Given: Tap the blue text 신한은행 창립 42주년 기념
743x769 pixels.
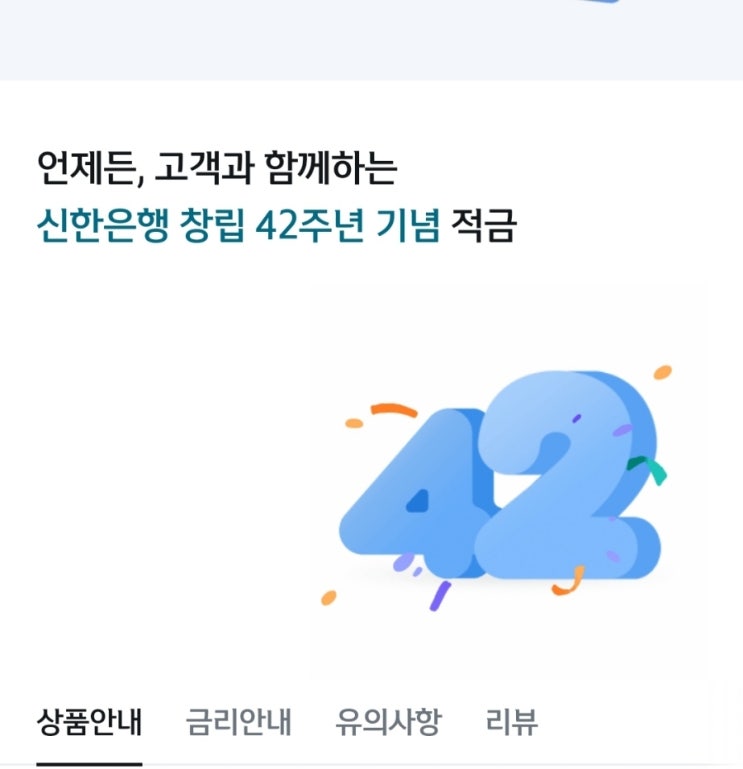Looking at the screenshot, I should coord(238,225).
